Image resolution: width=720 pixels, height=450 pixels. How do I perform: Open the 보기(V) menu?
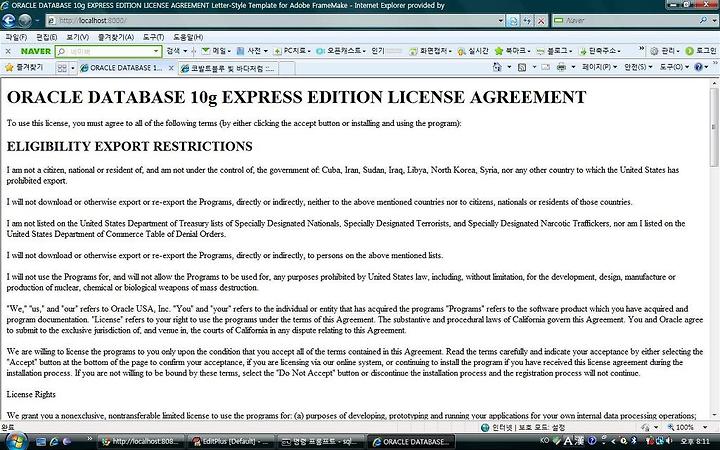coord(77,37)
